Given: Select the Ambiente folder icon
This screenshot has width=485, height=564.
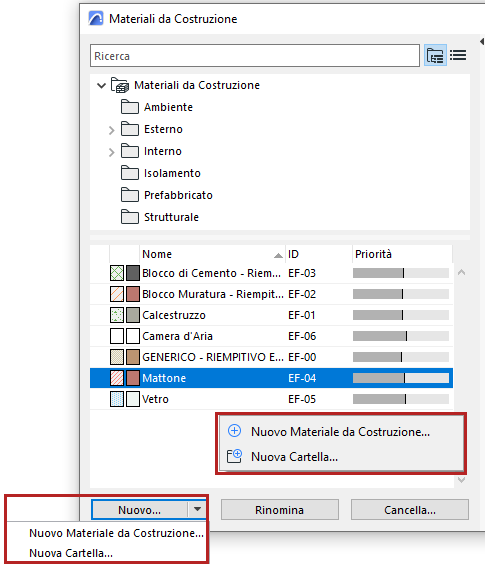Looking at the screenshot, I should point(130,107).
